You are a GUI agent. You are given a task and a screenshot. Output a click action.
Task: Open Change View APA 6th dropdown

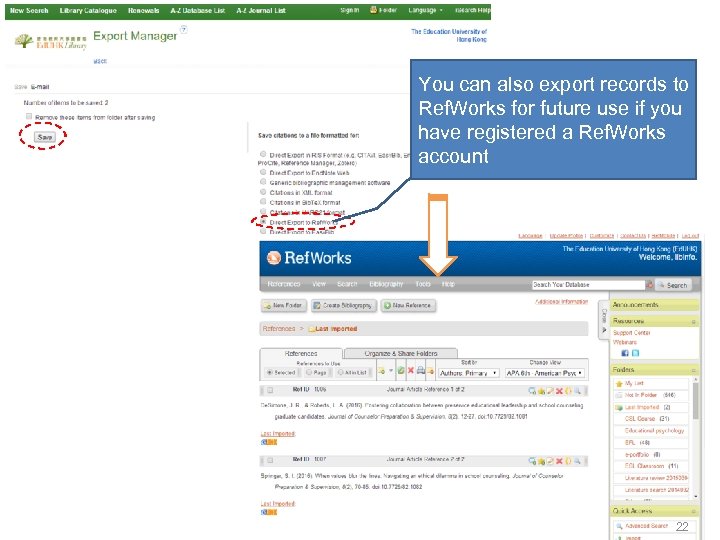[545, 373]
